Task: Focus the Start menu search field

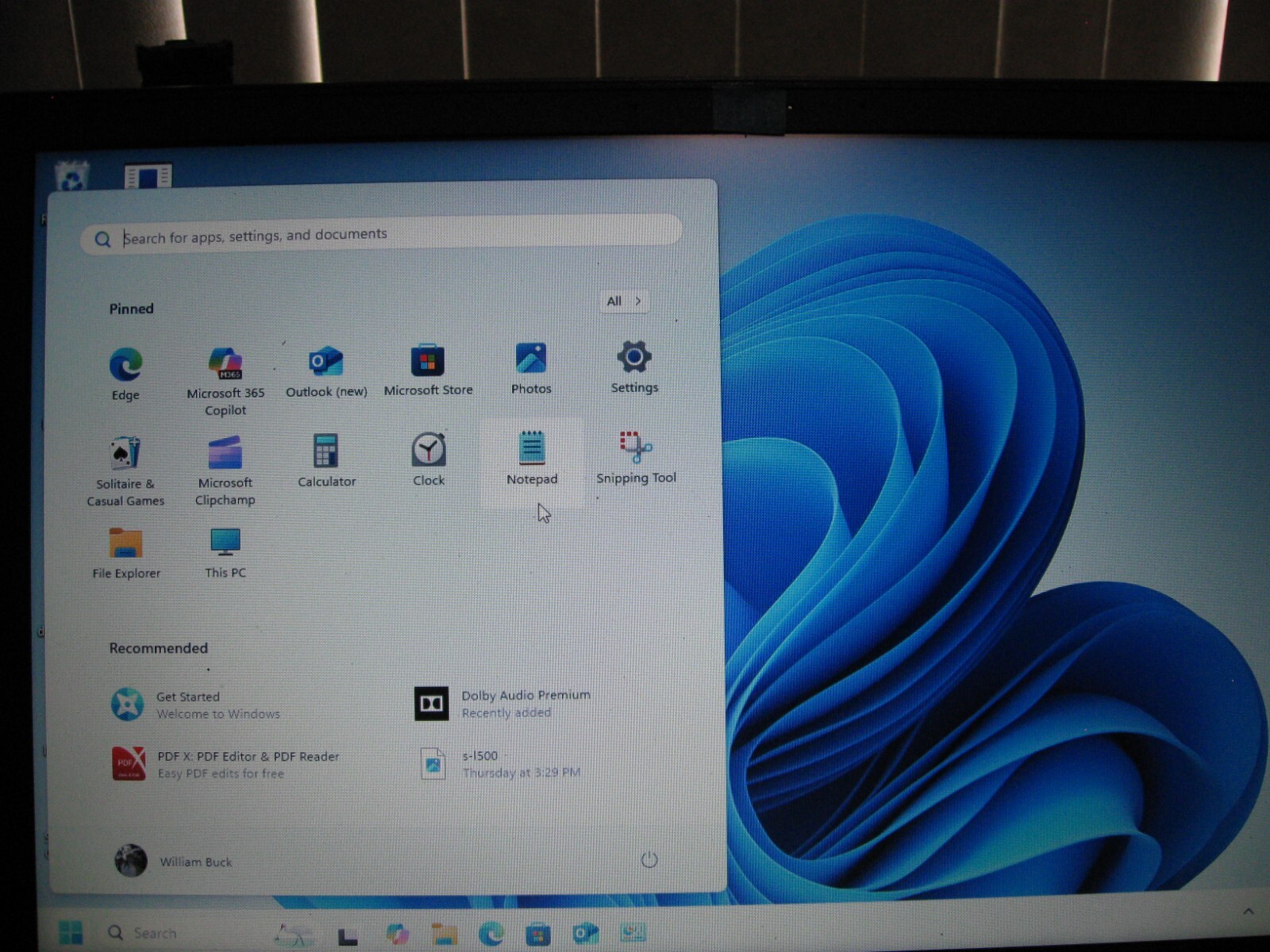Action: 381,235
